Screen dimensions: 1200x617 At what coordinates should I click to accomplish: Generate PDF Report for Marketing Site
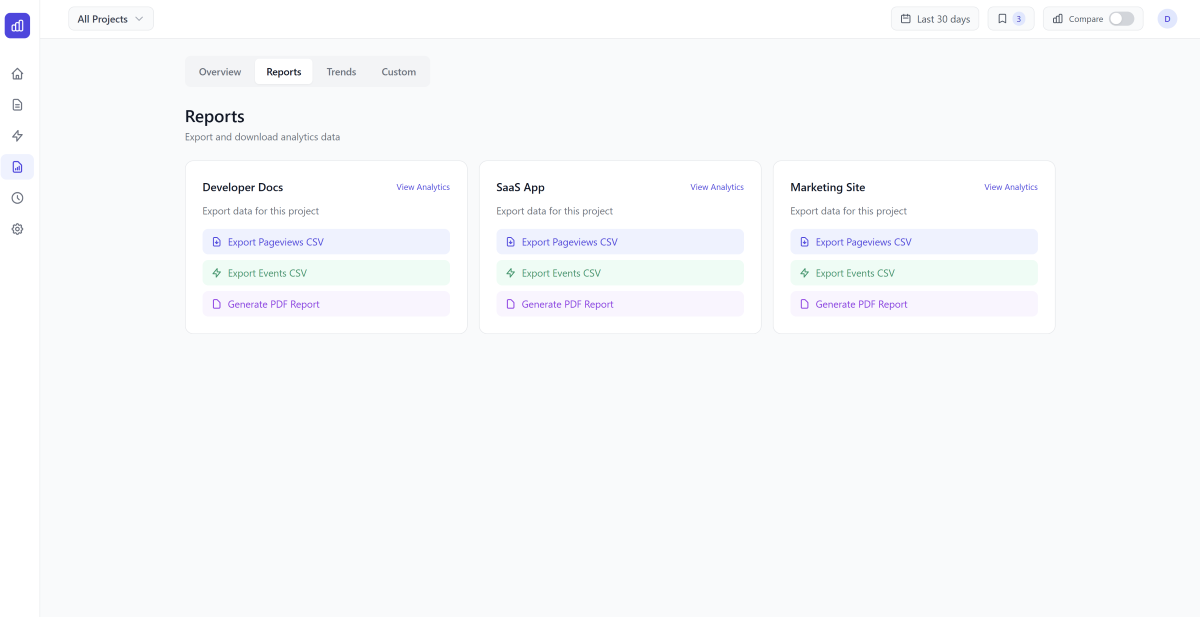pyautogui.click(x=914, y=304)
